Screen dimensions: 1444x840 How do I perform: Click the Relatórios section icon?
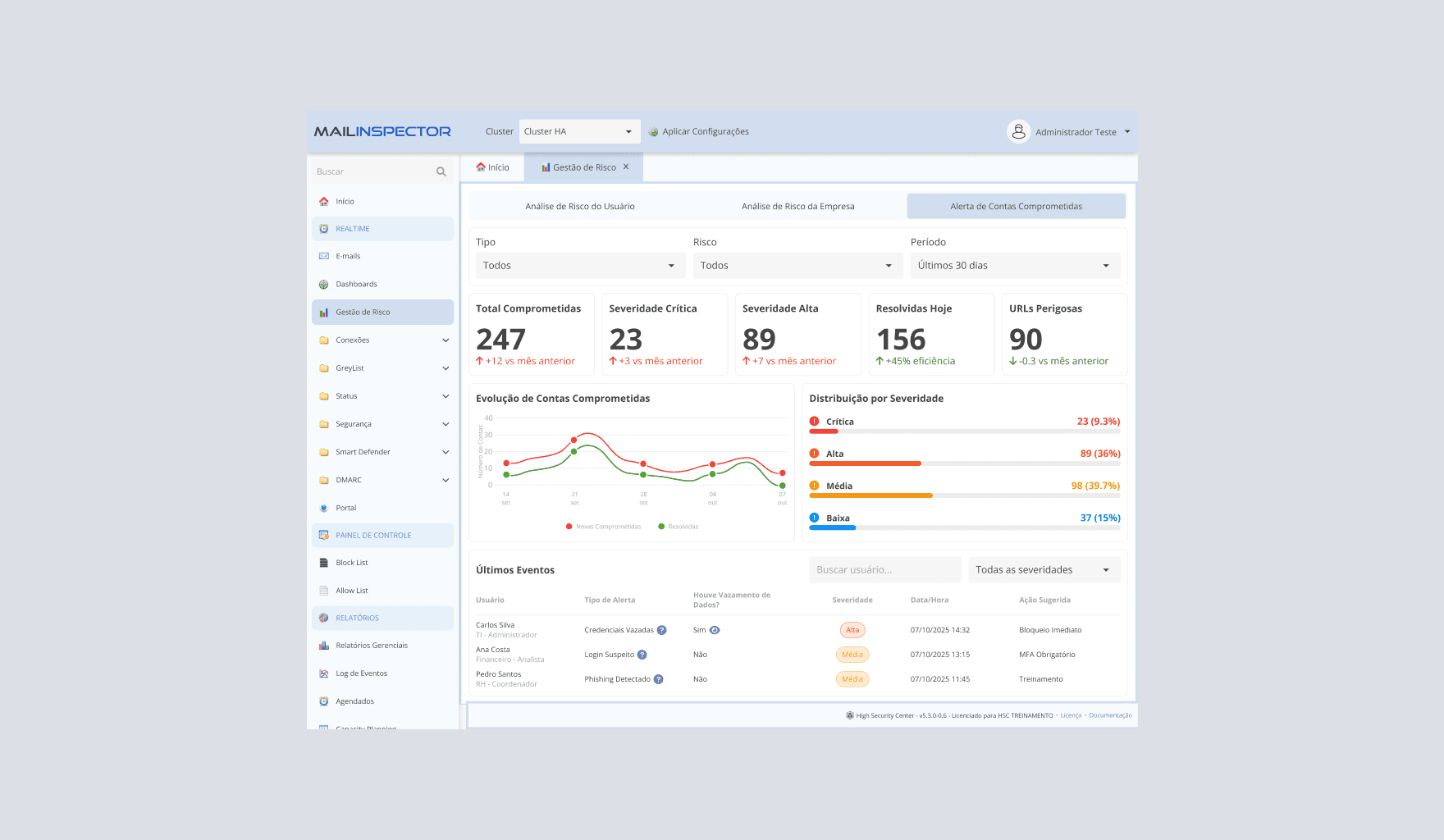[x=324, y=619]
